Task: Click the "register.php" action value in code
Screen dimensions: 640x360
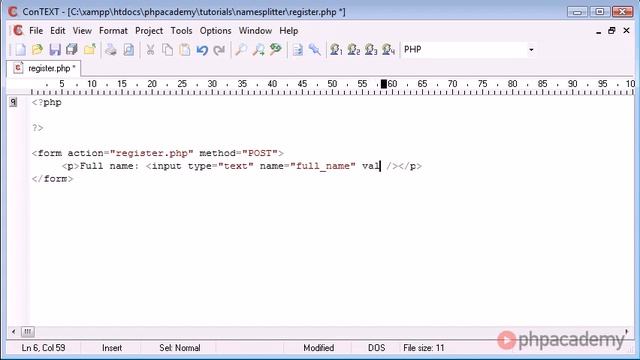Action: 151,153
